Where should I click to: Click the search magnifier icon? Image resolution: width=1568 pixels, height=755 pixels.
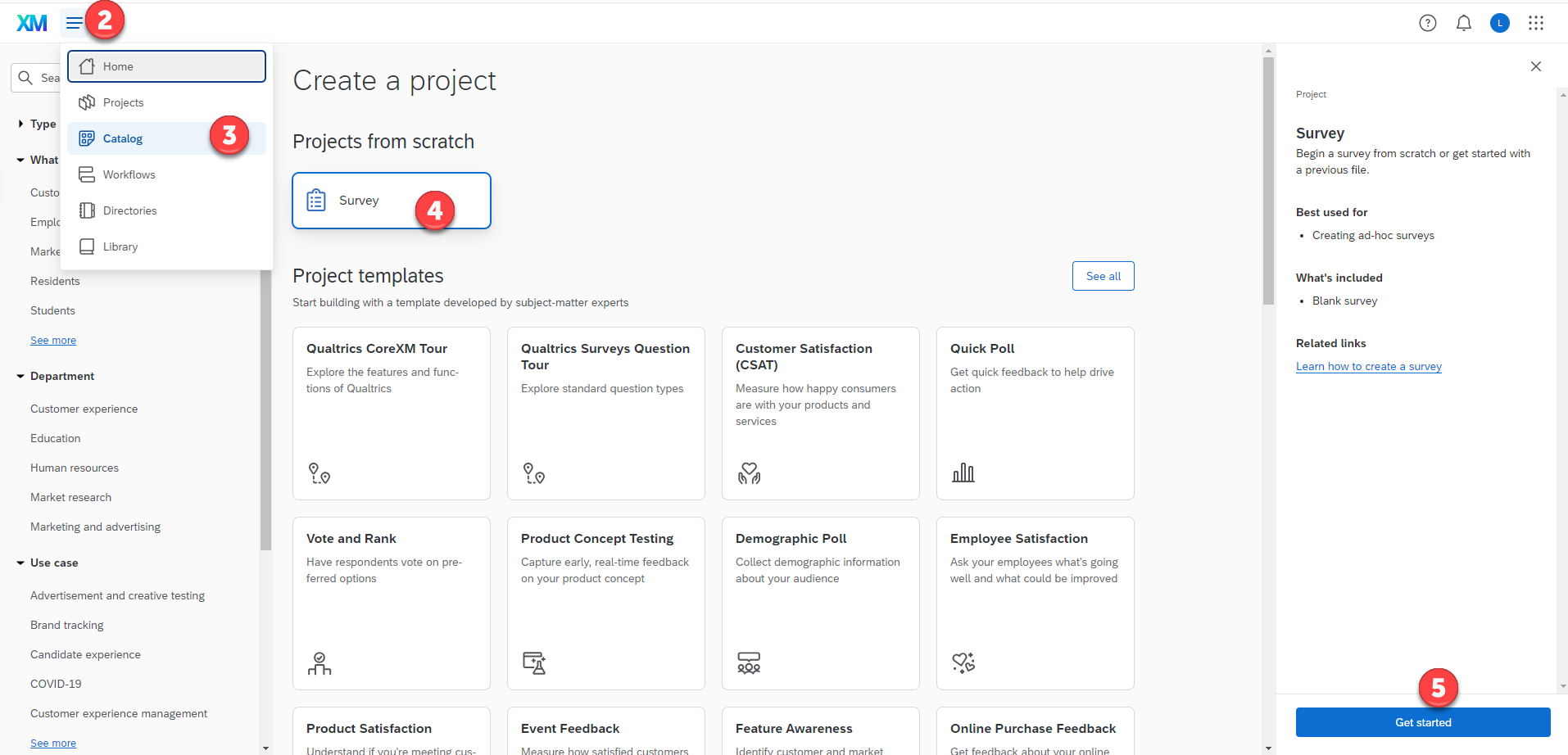point(25,78)
